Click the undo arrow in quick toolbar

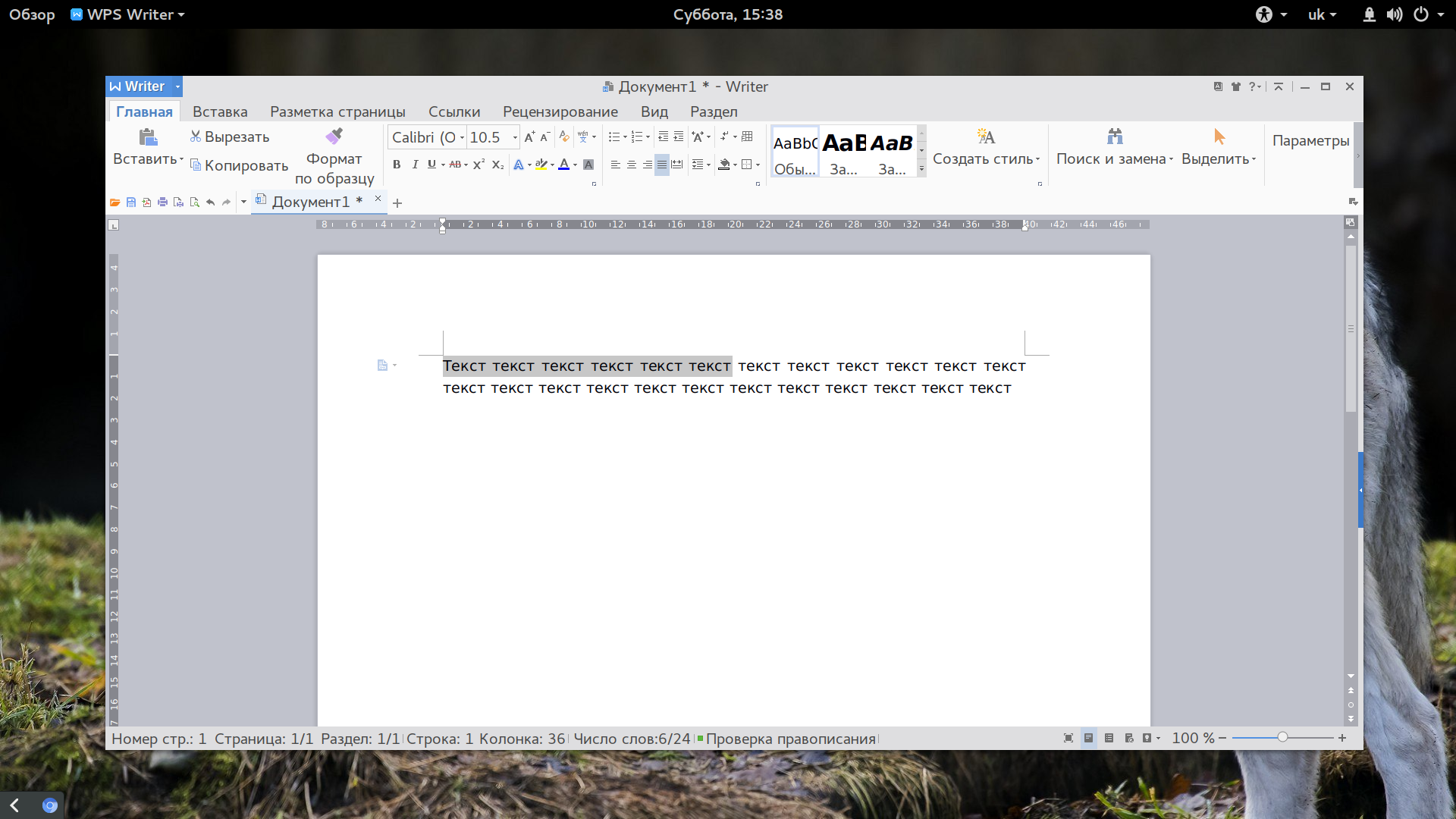click(x=210, y=202)
